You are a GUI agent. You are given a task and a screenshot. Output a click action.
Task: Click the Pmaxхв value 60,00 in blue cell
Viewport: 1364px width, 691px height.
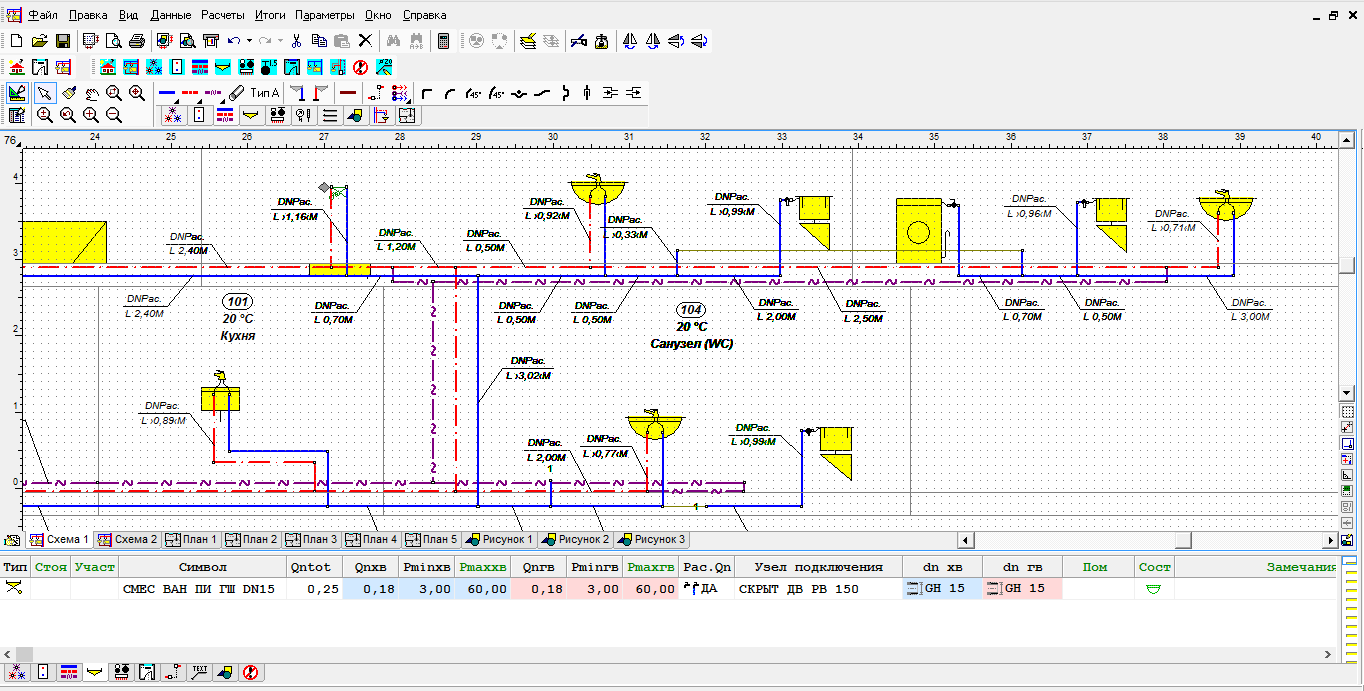click(485, 589)
